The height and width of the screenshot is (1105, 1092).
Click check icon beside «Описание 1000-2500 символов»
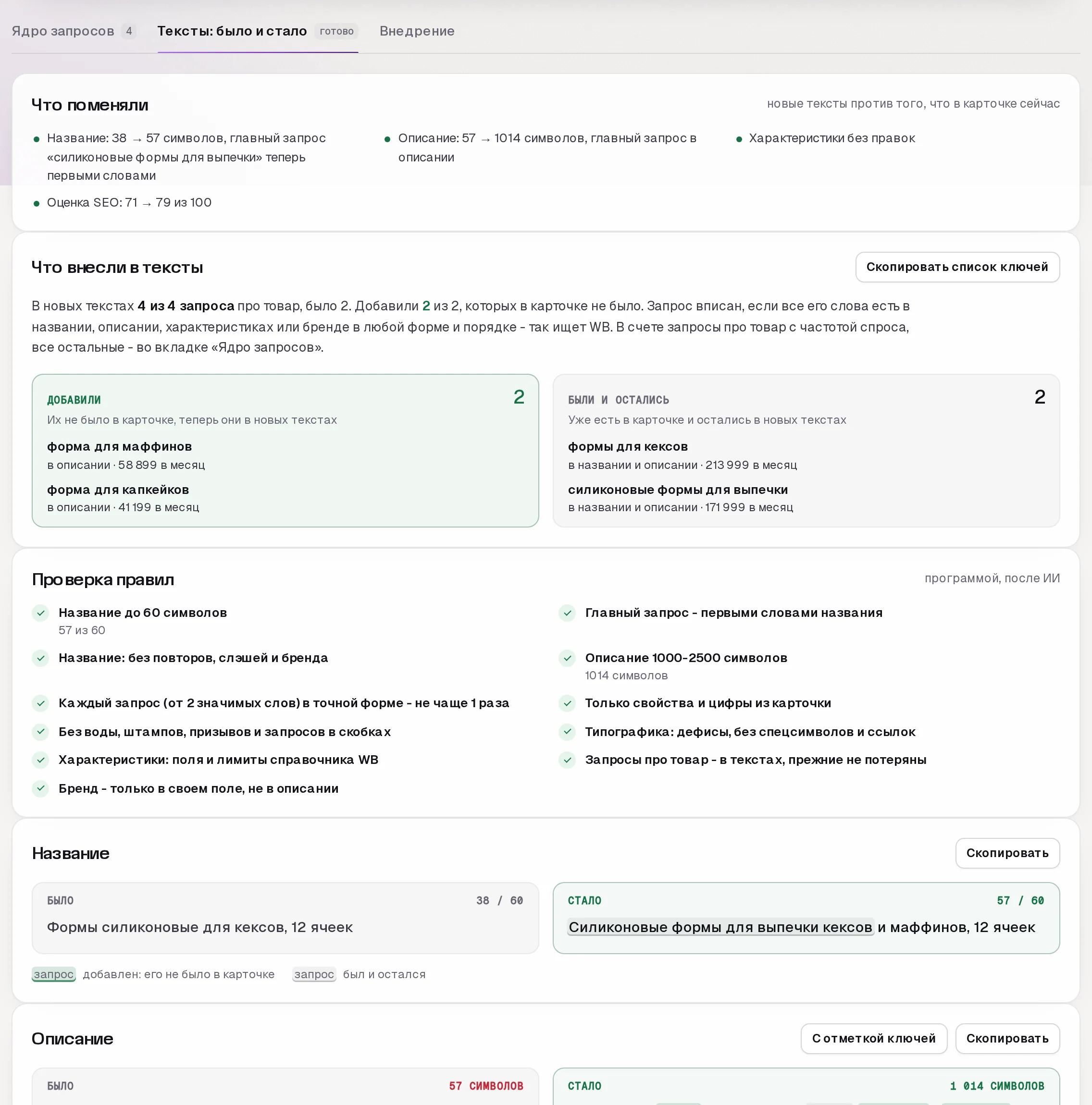[x=567, y=658]
